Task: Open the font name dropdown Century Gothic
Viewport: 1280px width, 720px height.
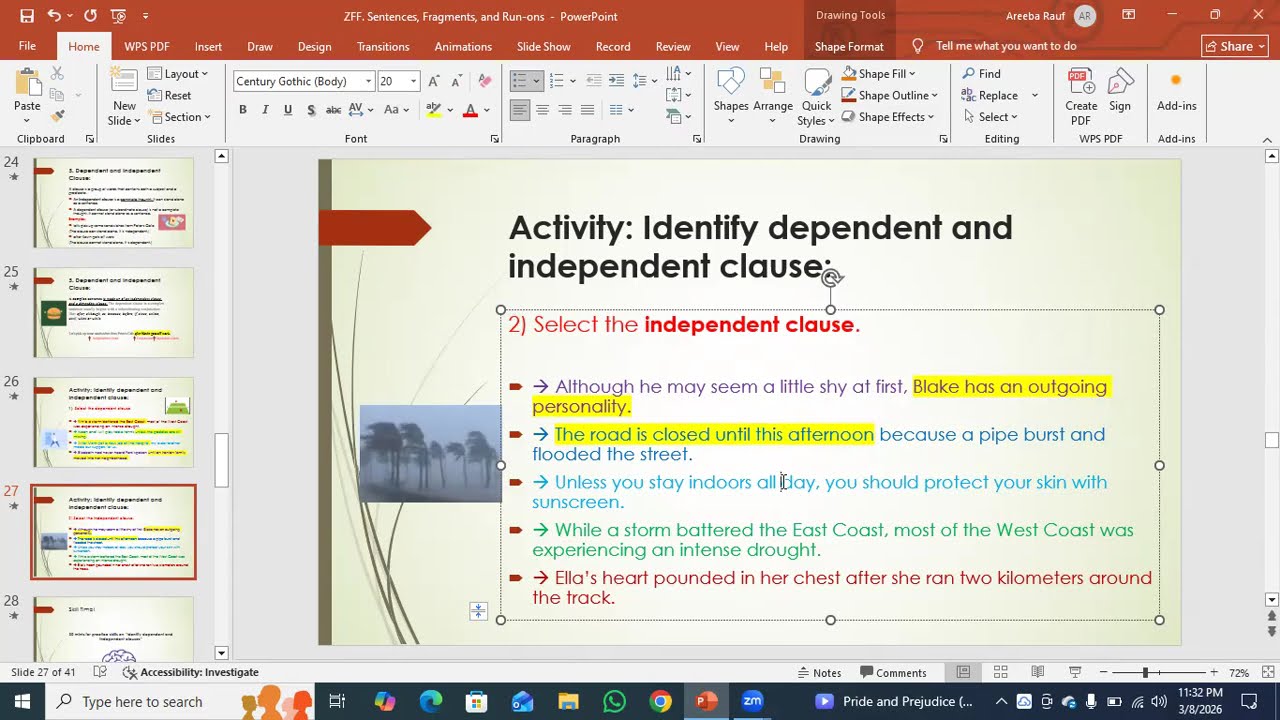Action: [369, 81]
